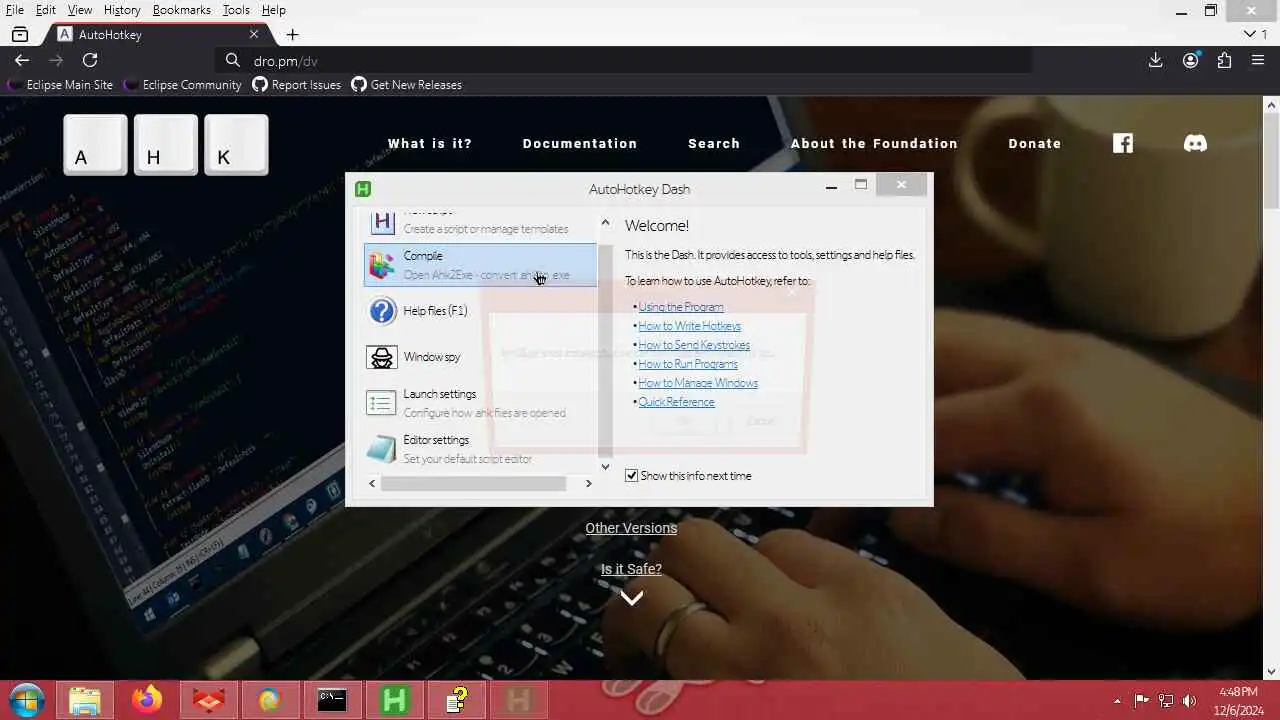Toggle Show this info next time checkbox
1280x720 pixels.
631,475
